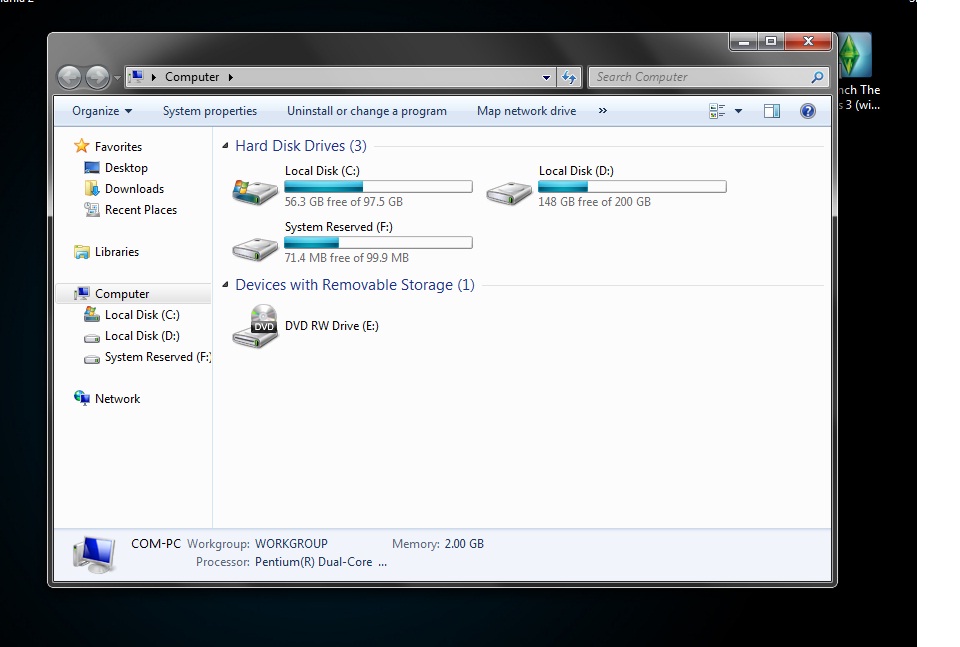This screenshot has height=647, width=960.
Task: Choose Map network drive
Action: click(527, 111)
